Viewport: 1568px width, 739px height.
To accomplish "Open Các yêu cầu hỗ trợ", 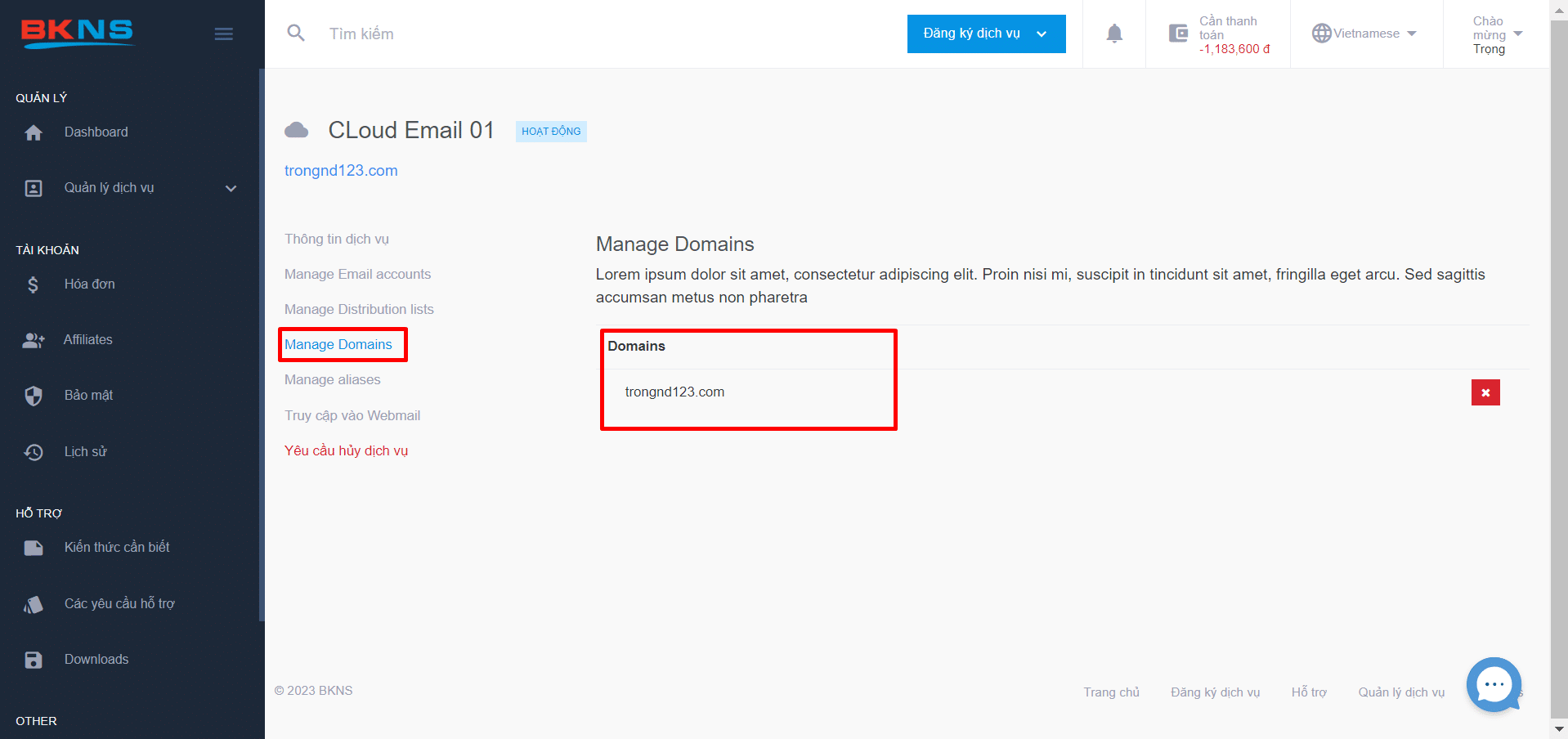I will 119,603.
